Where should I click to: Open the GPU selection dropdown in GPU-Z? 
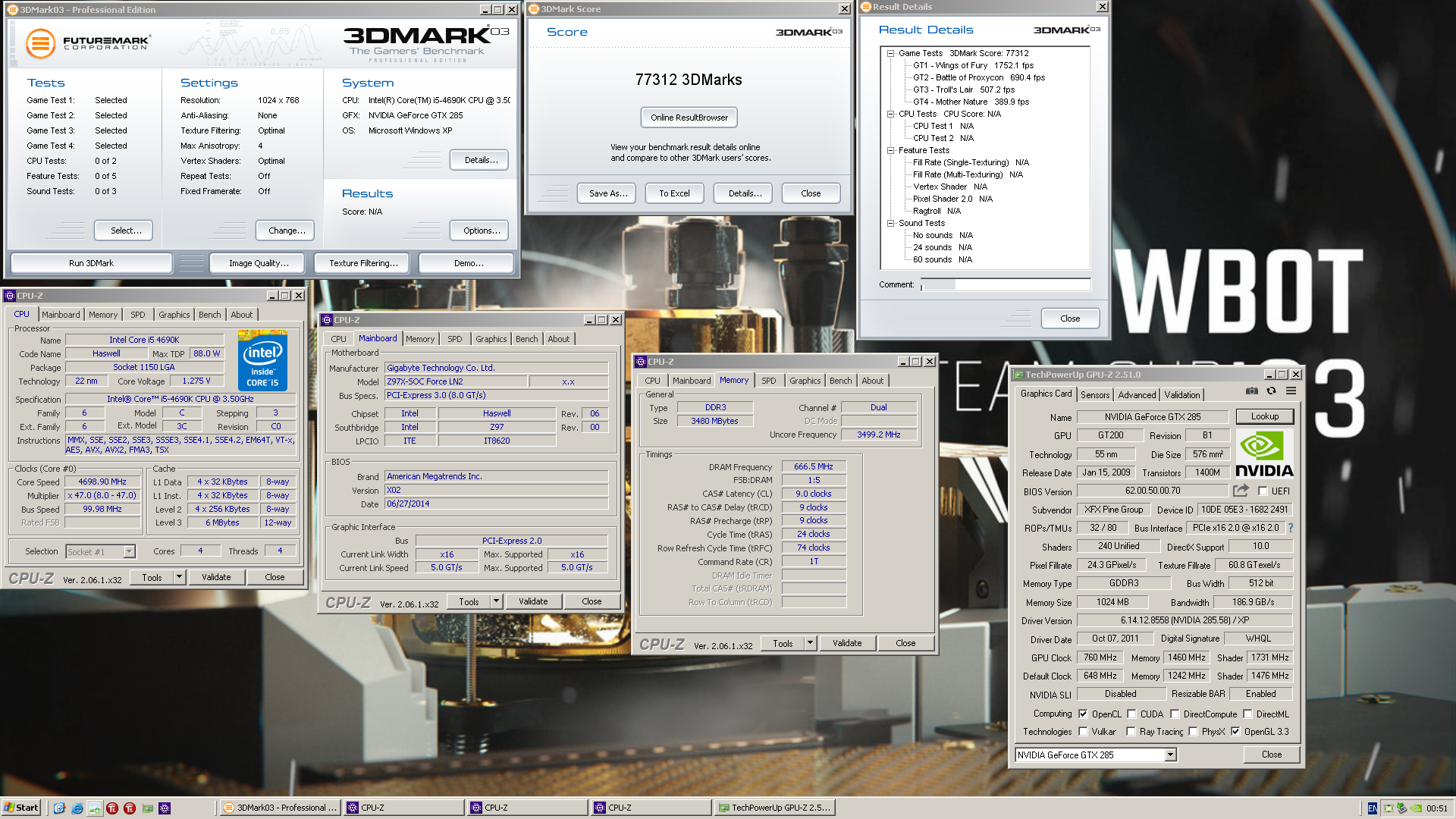1170,755
